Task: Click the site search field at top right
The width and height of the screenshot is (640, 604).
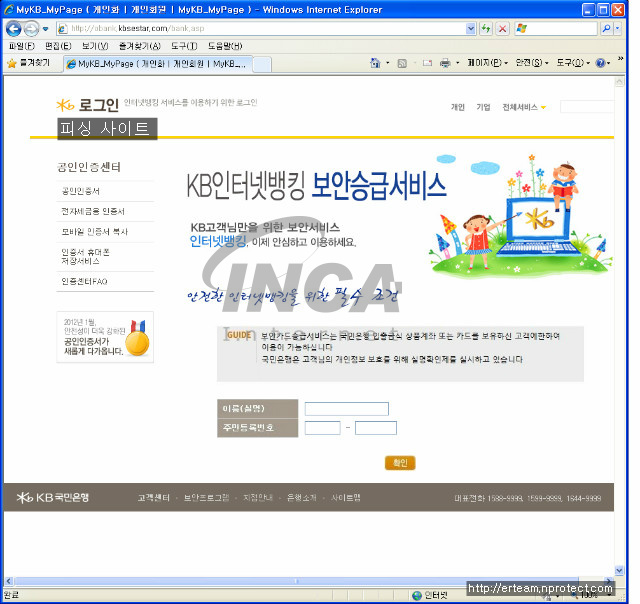Action: [x=587, y=107]
